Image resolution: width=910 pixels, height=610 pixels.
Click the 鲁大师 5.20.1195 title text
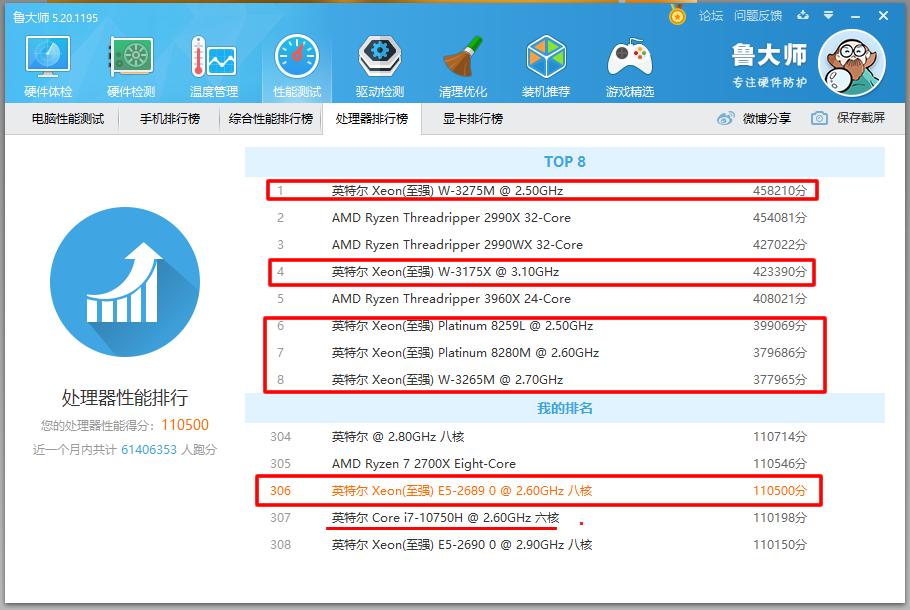point(56,17)
